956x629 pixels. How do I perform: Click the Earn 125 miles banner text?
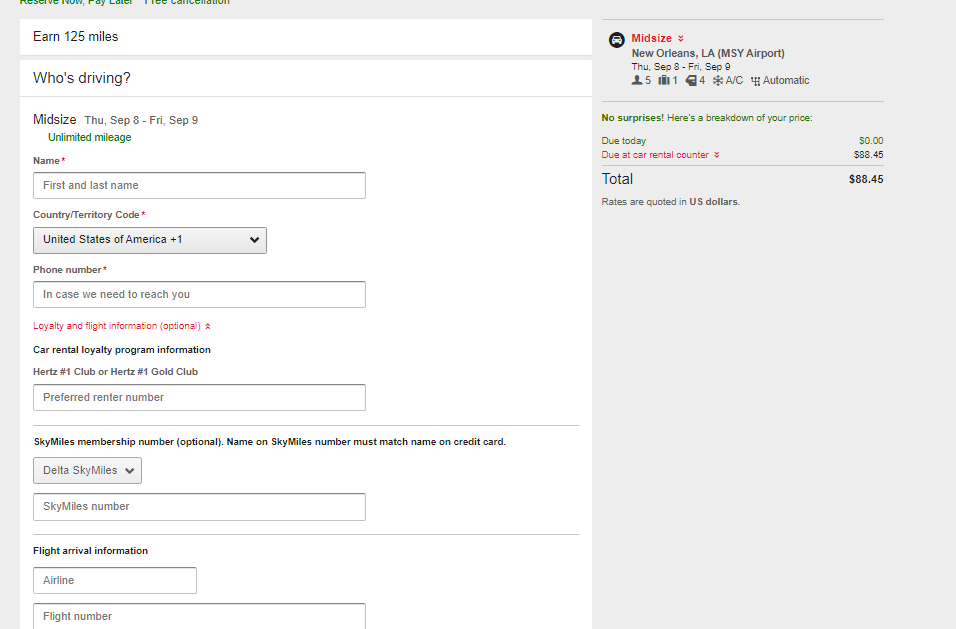76,37
